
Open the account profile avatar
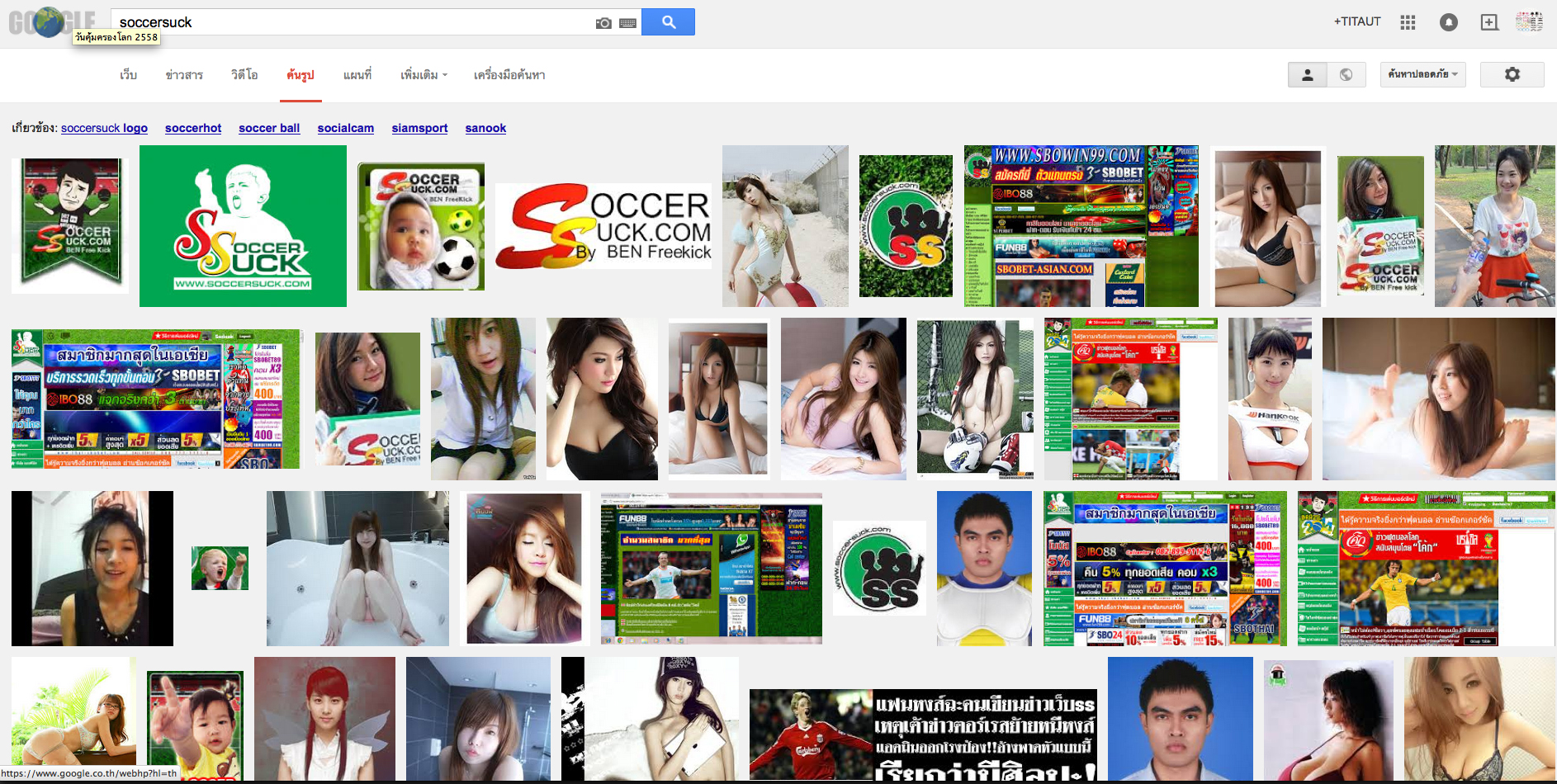[x=1529, y=22]
